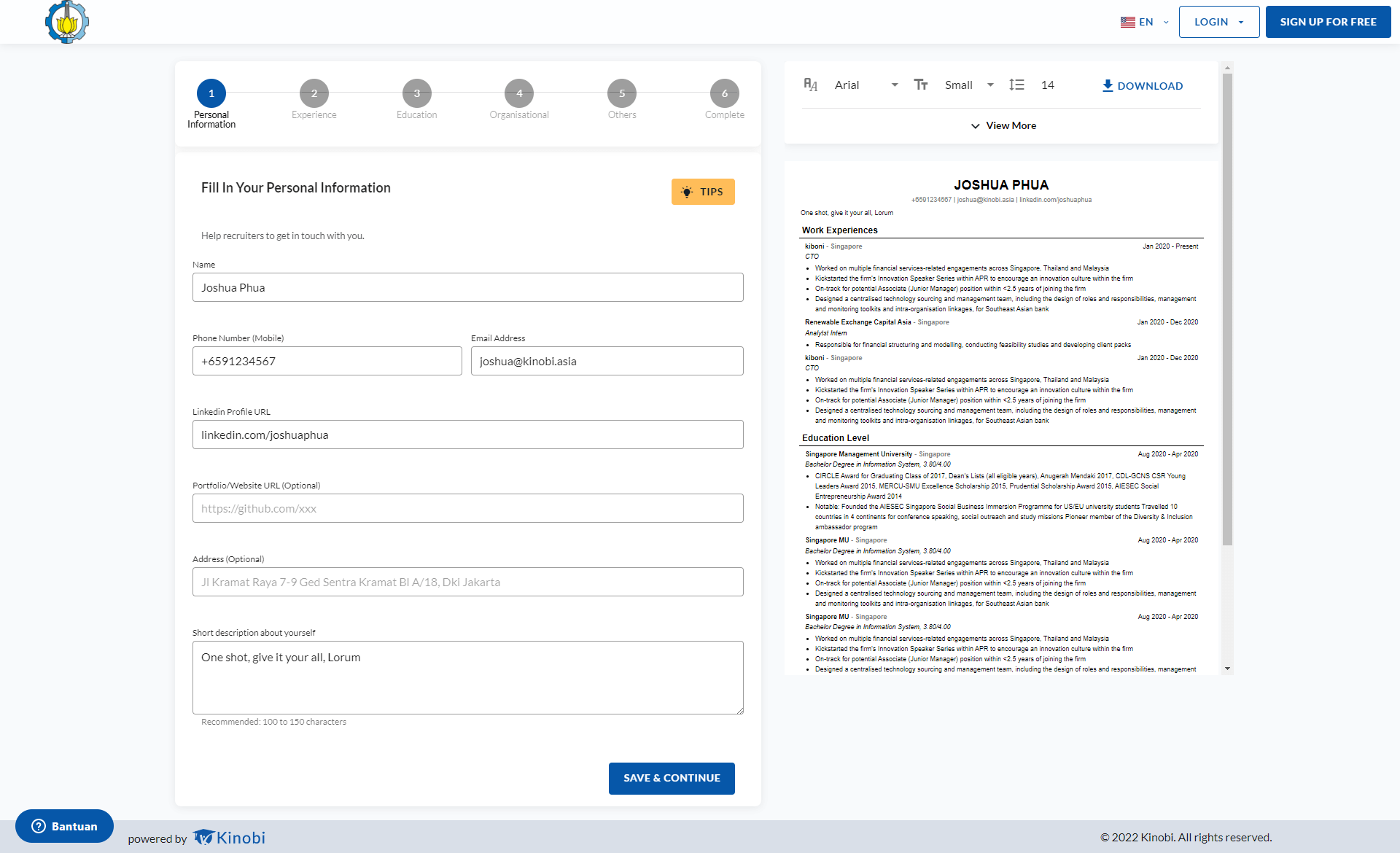Go to step 3 Education
1400x853 pixels.
pos(417,93)
